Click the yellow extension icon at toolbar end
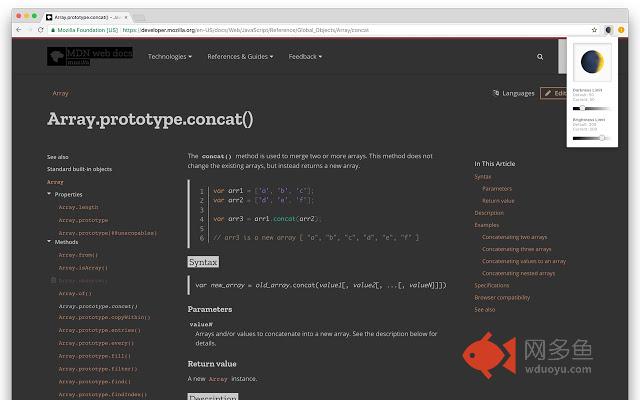640x400 pixels. tap(621, 30)
